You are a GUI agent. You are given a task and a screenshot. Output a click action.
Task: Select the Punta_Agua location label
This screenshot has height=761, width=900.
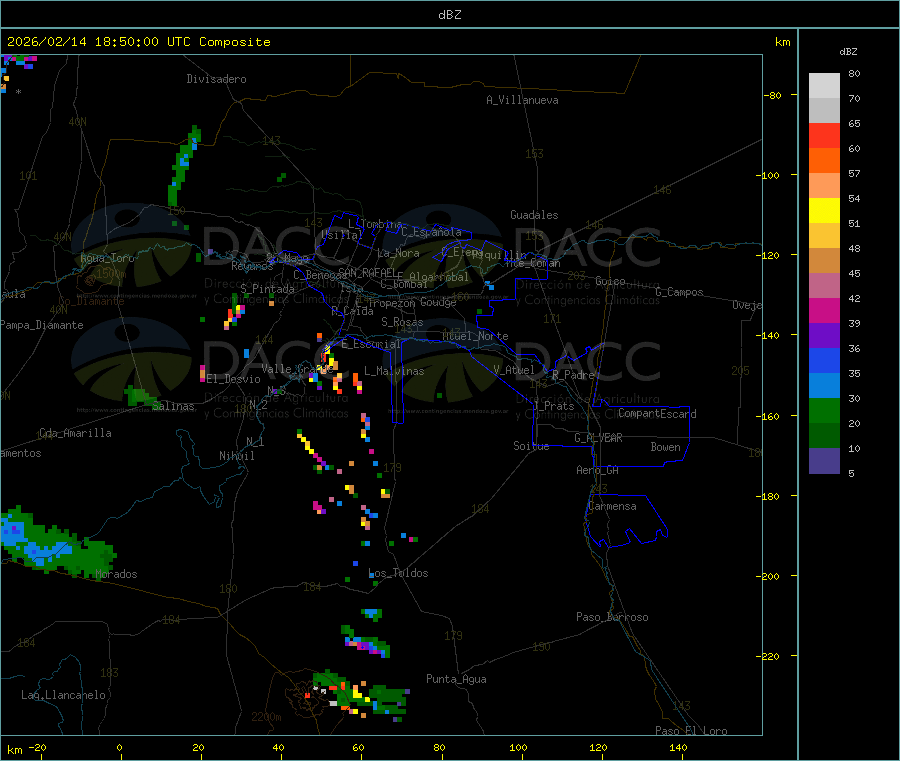tap(456, 679)
